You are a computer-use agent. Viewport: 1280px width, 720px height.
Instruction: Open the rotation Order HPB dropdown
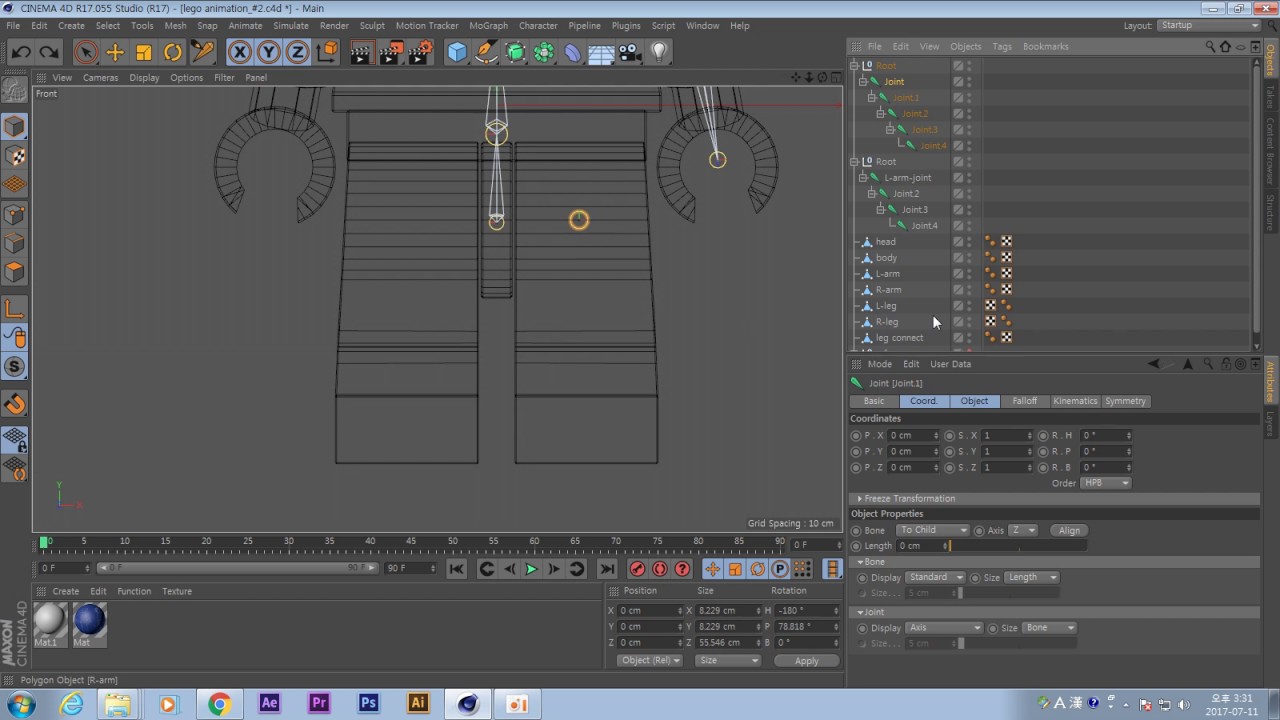coord(1106,483)
